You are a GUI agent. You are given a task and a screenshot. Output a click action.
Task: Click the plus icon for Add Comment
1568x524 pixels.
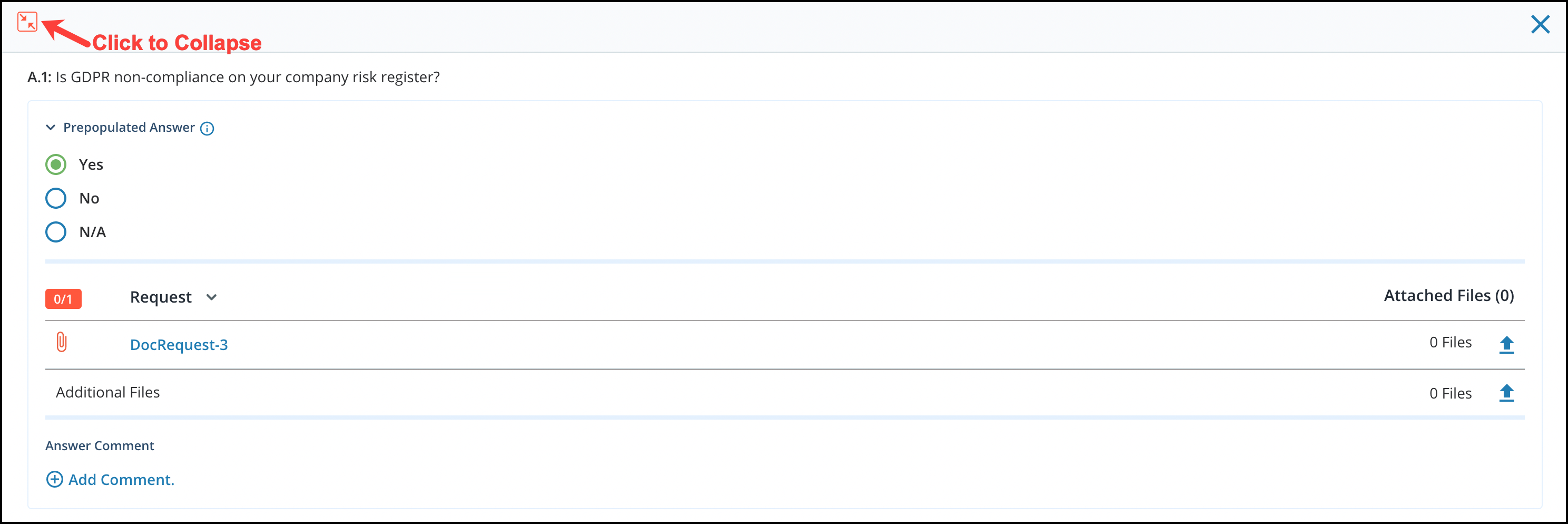pos(54,480)
